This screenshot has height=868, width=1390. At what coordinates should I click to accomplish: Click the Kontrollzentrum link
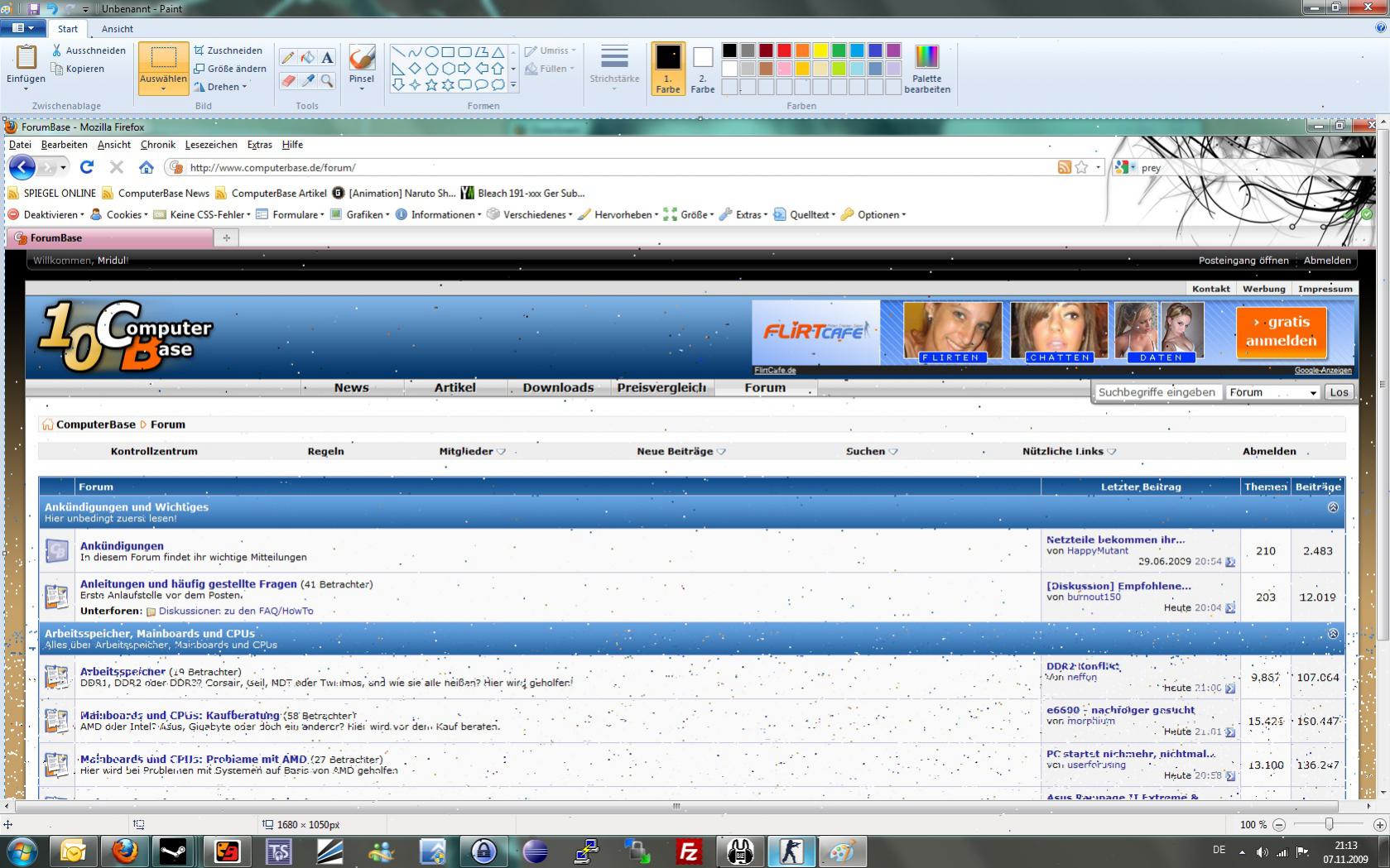coord(154,451)
